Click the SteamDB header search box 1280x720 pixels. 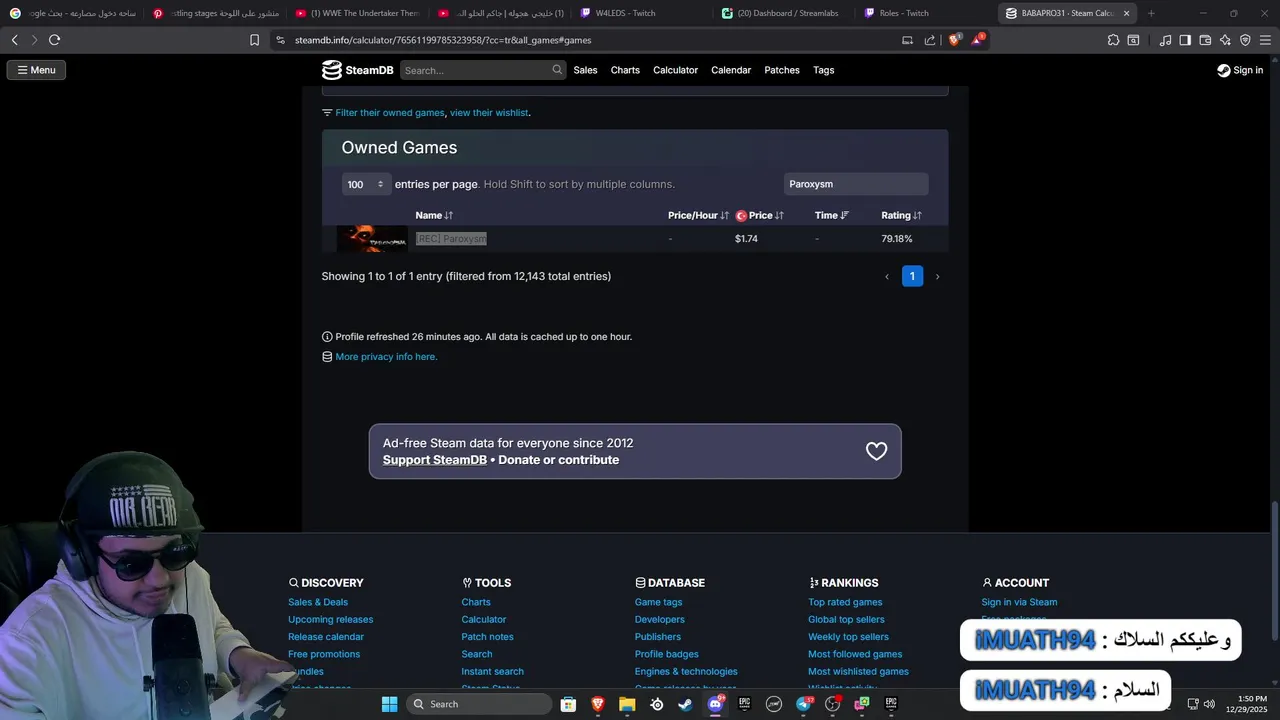(483, 70)
